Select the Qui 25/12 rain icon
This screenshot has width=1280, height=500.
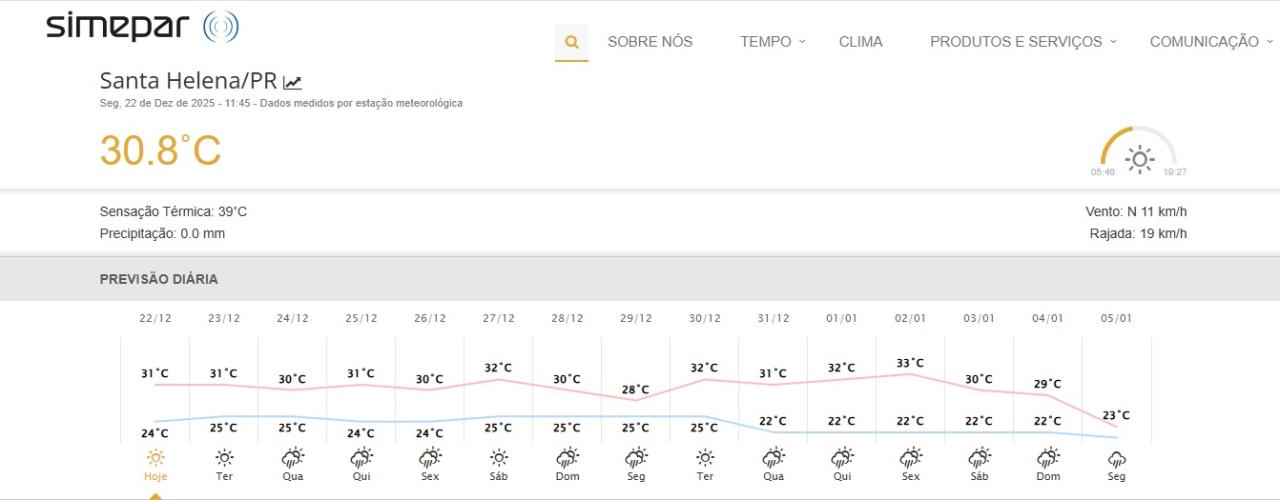pos(361,457)
